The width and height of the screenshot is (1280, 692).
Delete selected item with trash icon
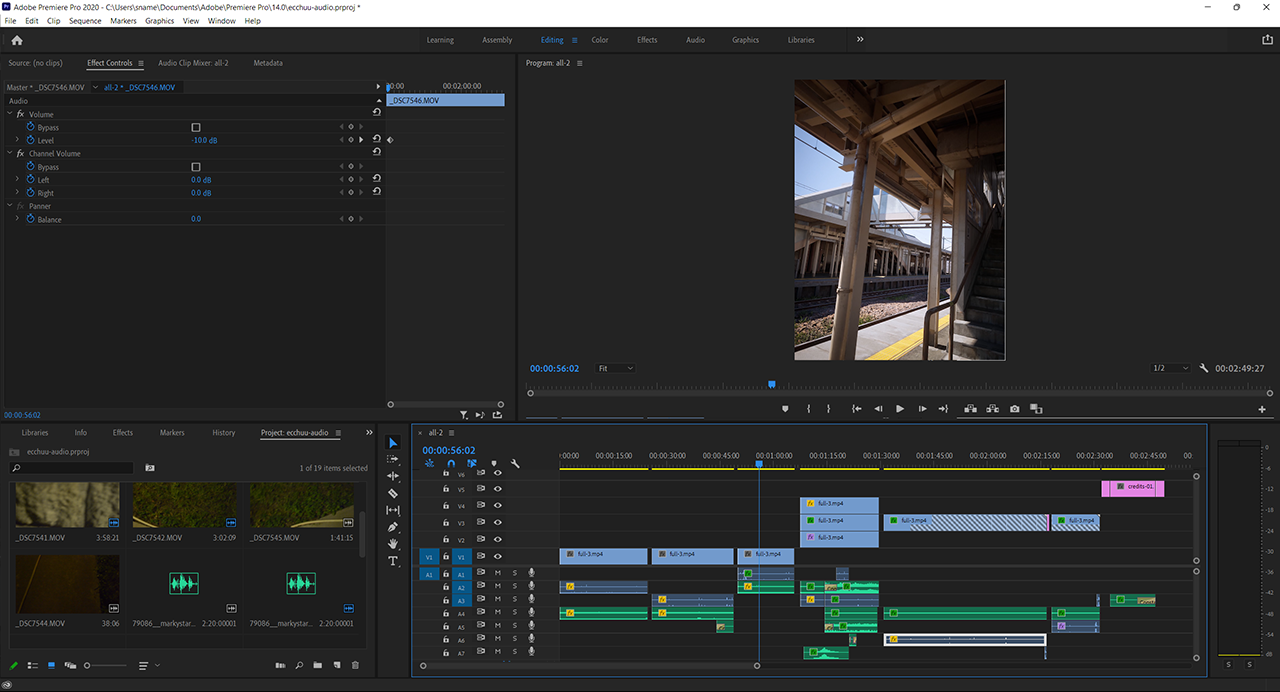click(x=355, y=665)
